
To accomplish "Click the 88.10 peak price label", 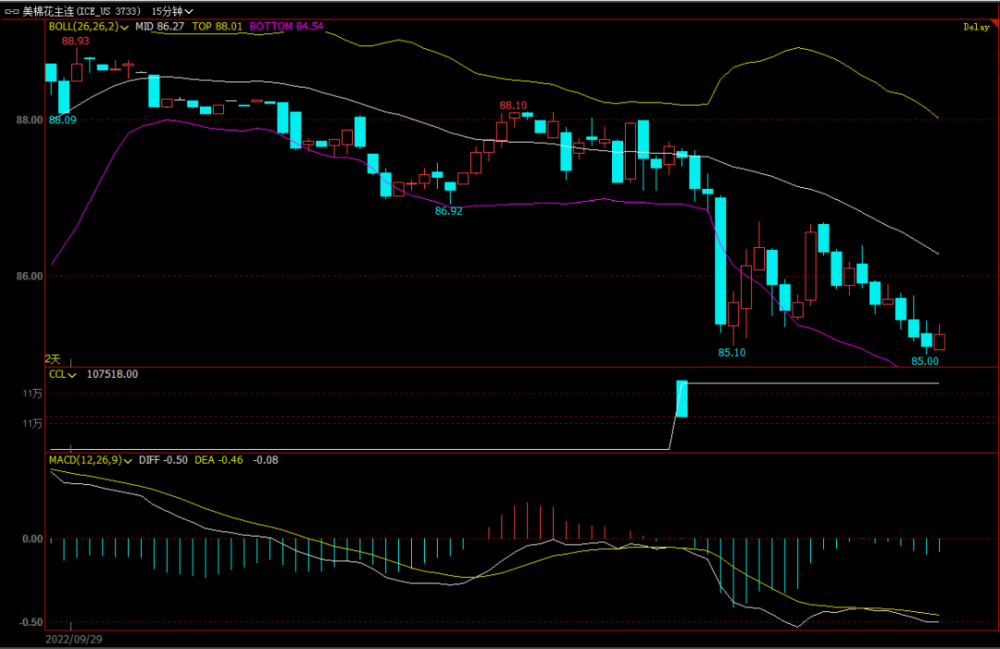I will (513, 105).
